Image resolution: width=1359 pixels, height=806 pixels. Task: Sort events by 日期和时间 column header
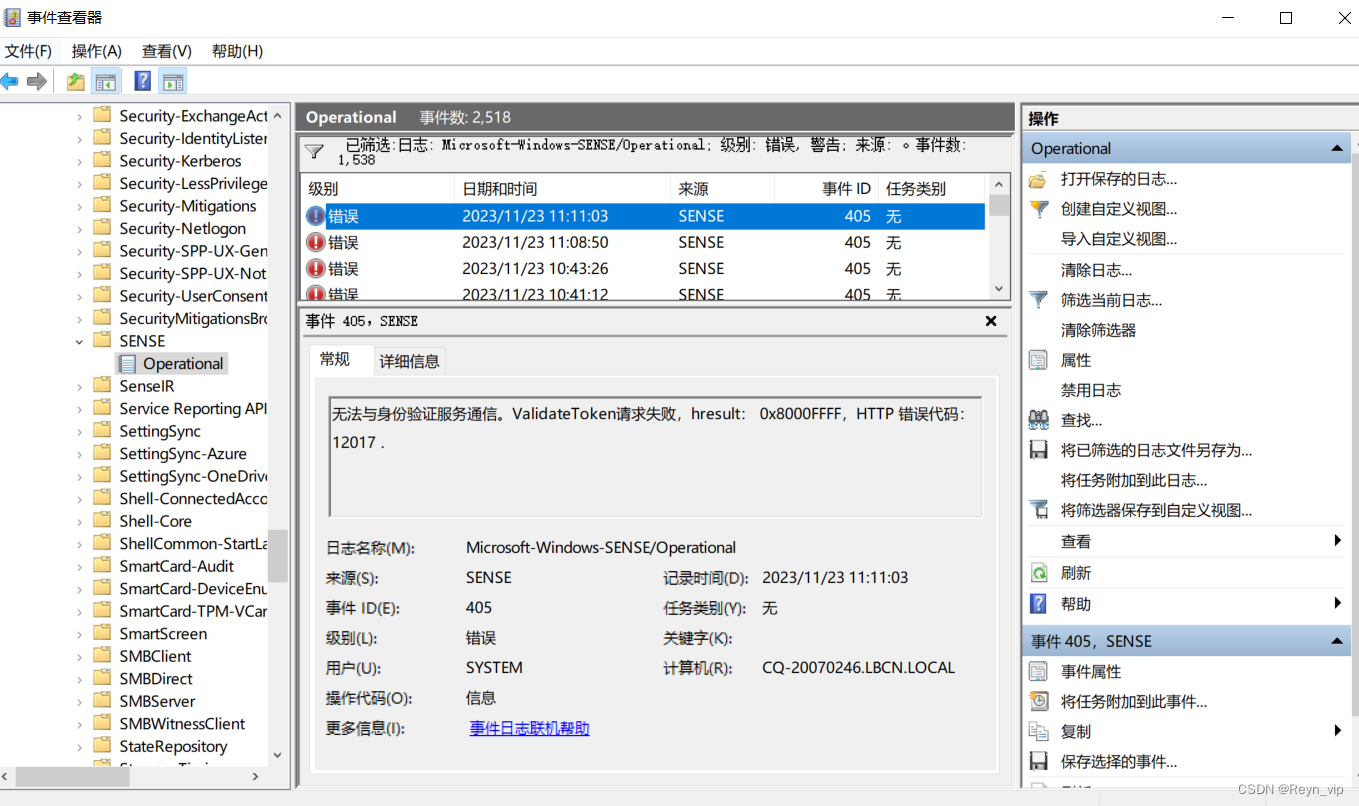562,188
